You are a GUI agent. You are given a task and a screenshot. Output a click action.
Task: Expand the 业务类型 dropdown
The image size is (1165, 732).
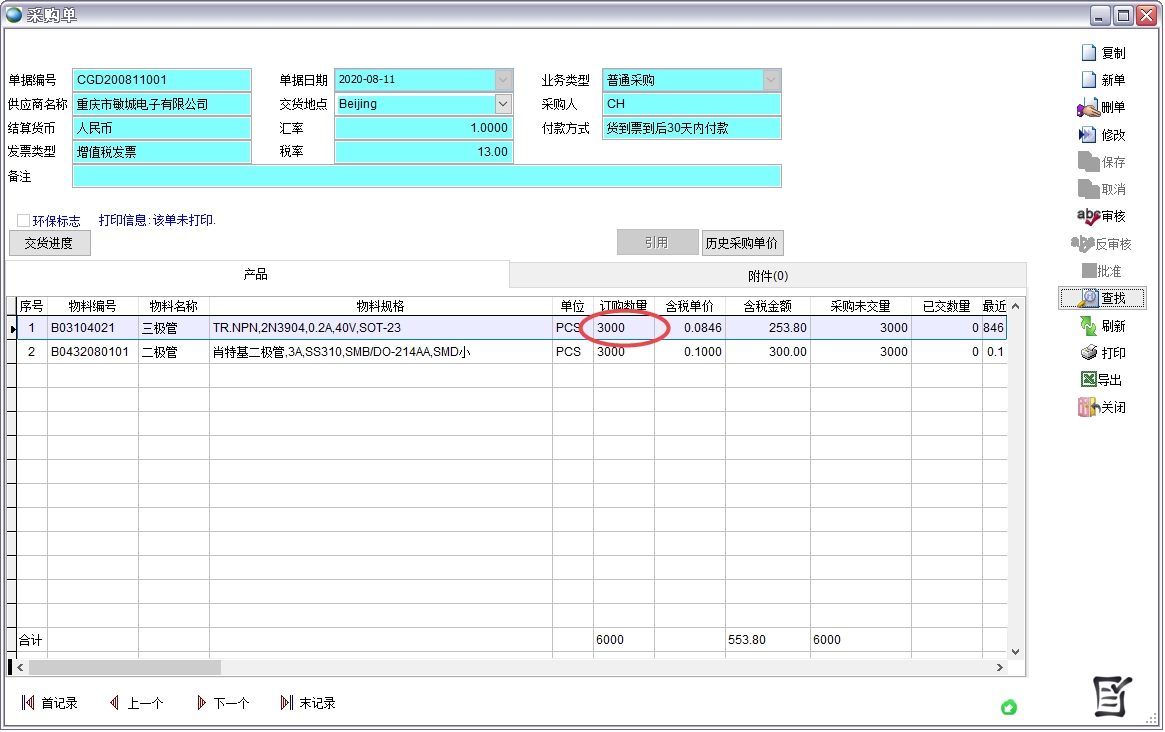pos(771,80)
